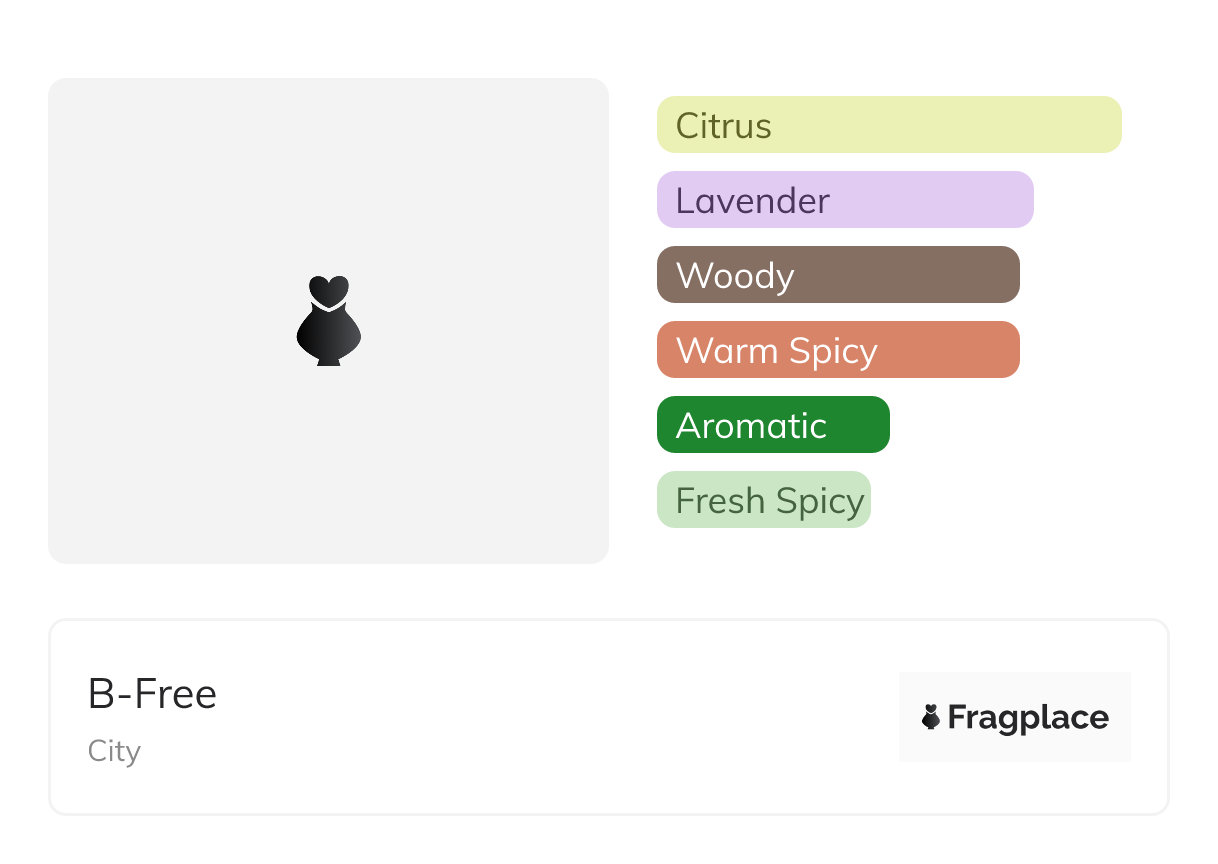Open the City brand name link
Viewport: 1218px width, 864px height.
coord(114,751)
